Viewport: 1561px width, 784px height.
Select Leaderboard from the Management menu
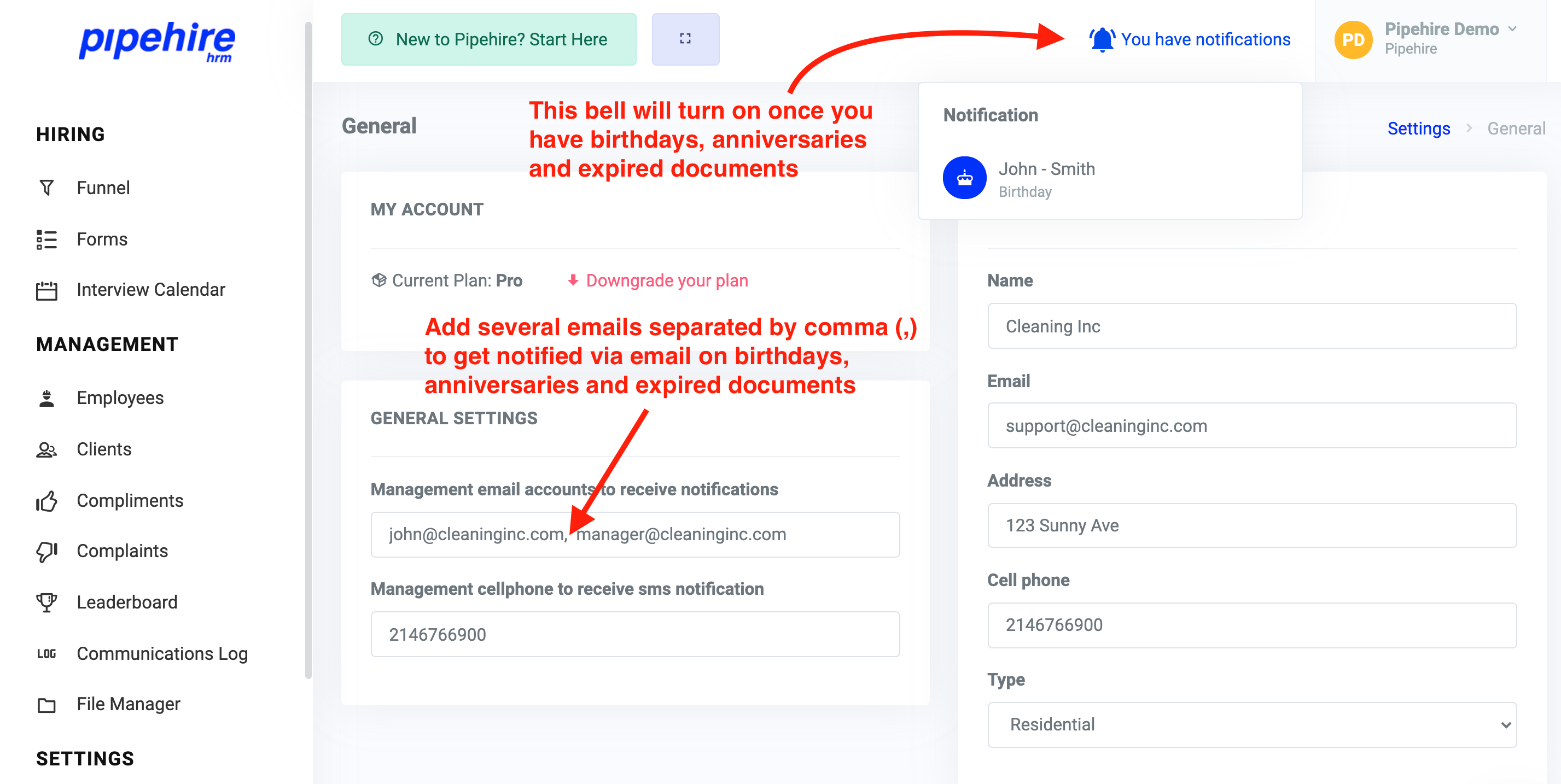[x=127, y=602]
